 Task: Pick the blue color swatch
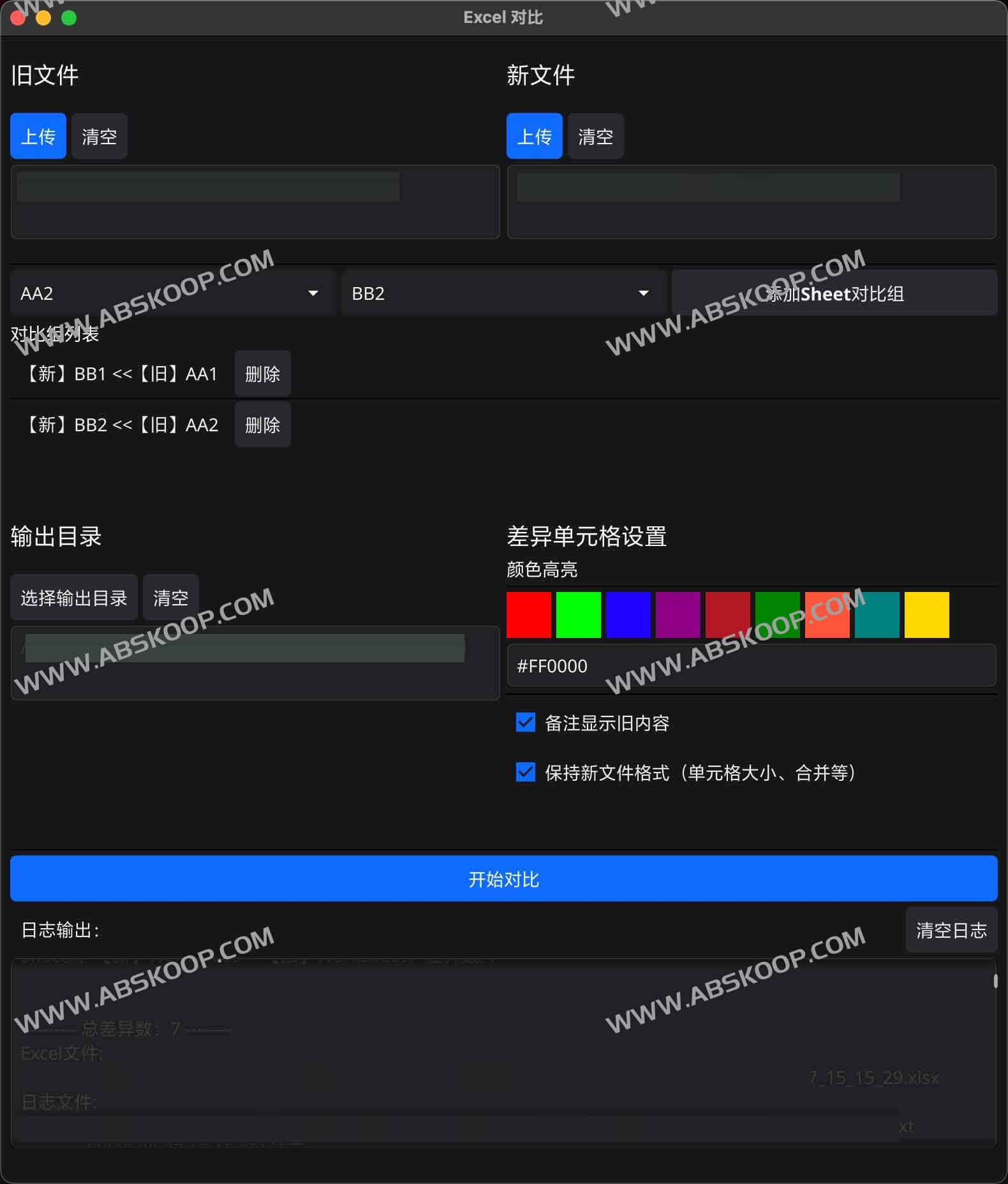click(x=628, y=615)
